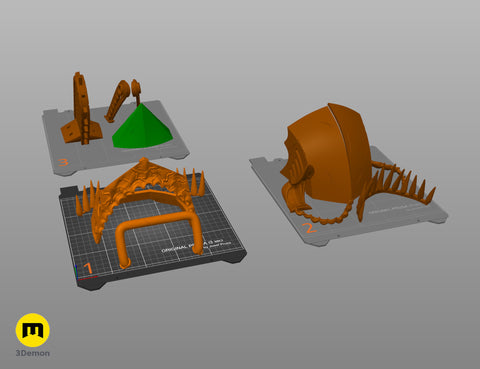Select the spiked spine piece on plate 2

[397, 187]
